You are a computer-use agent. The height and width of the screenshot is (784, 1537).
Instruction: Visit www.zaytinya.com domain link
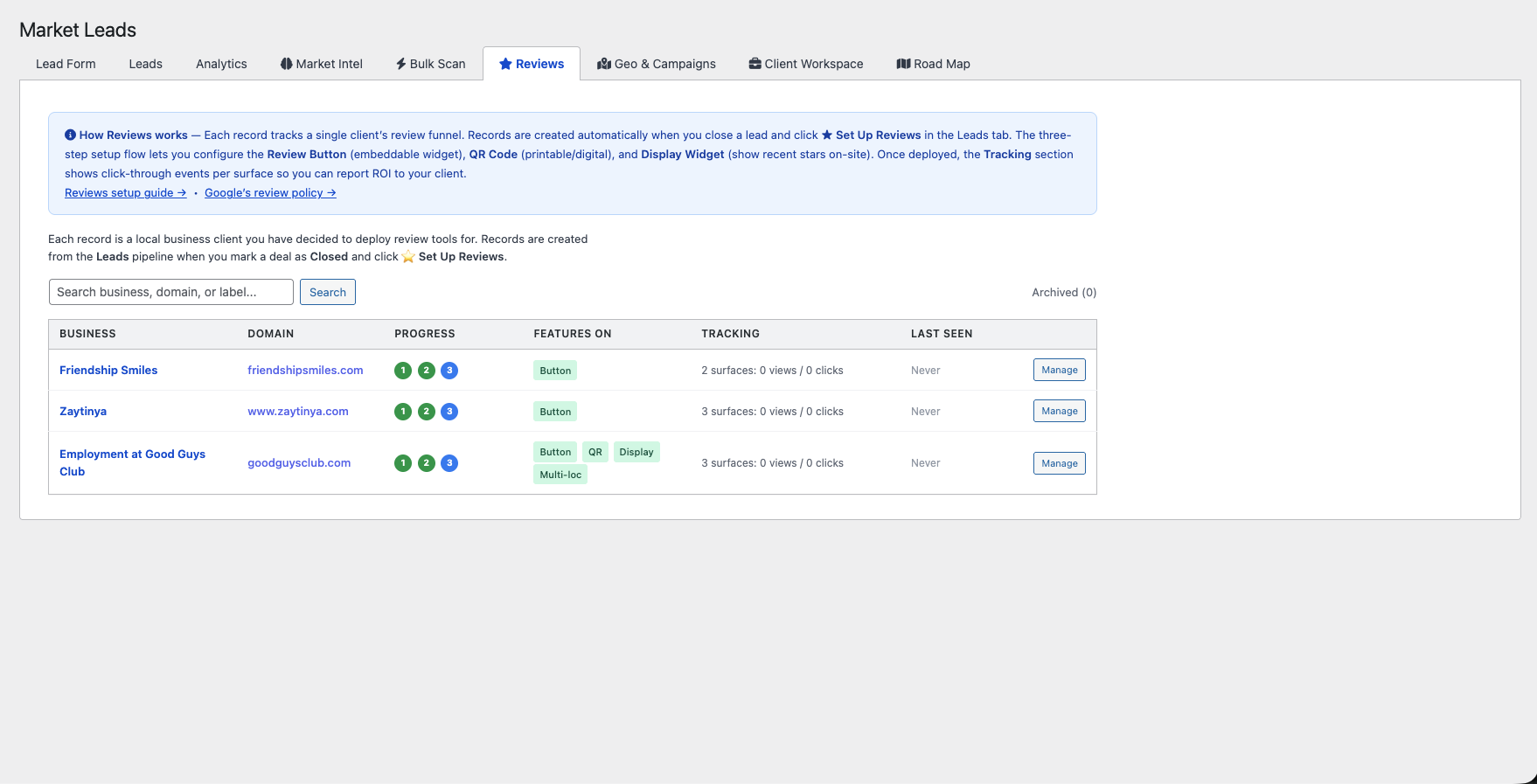click(x=298, y=412)
